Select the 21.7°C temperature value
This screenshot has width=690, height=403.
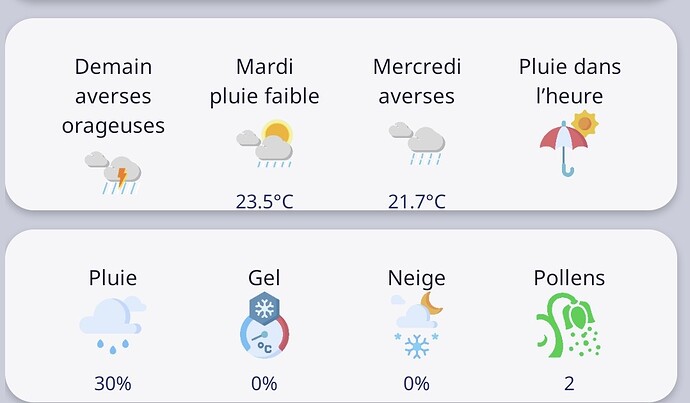[x=417, y=202]
